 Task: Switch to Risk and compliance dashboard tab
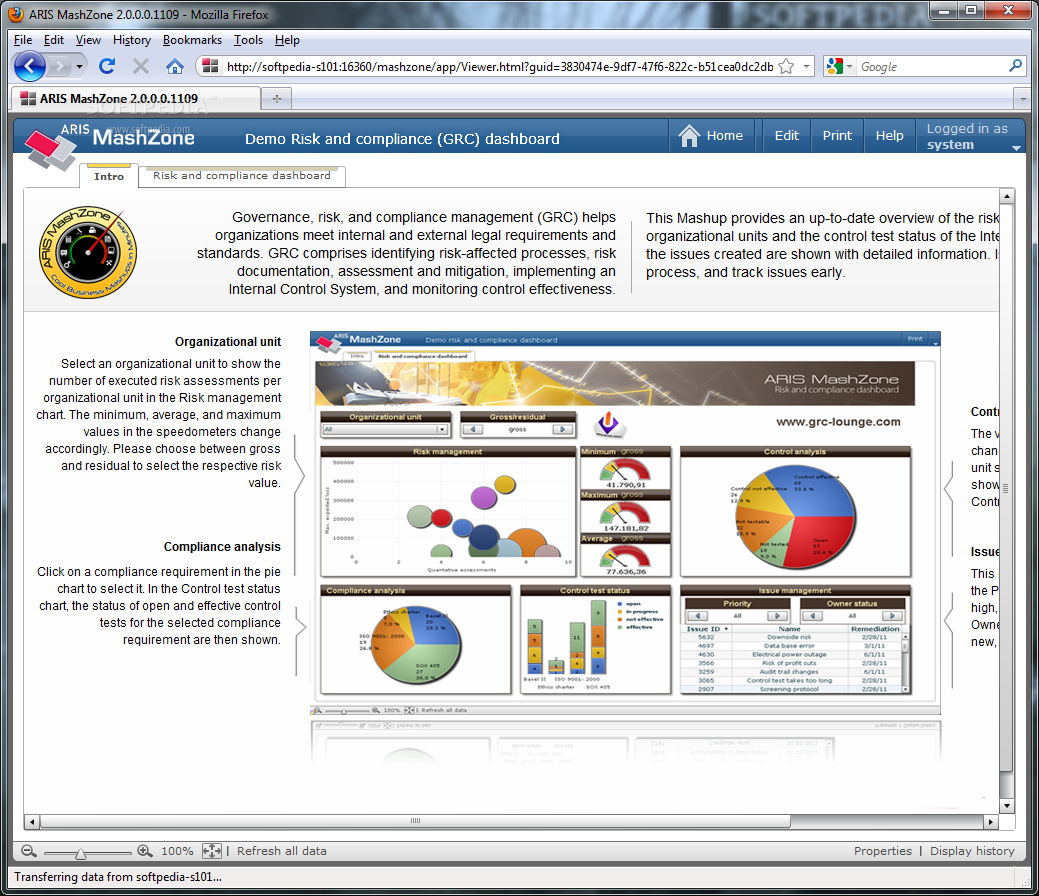(242, 176)
